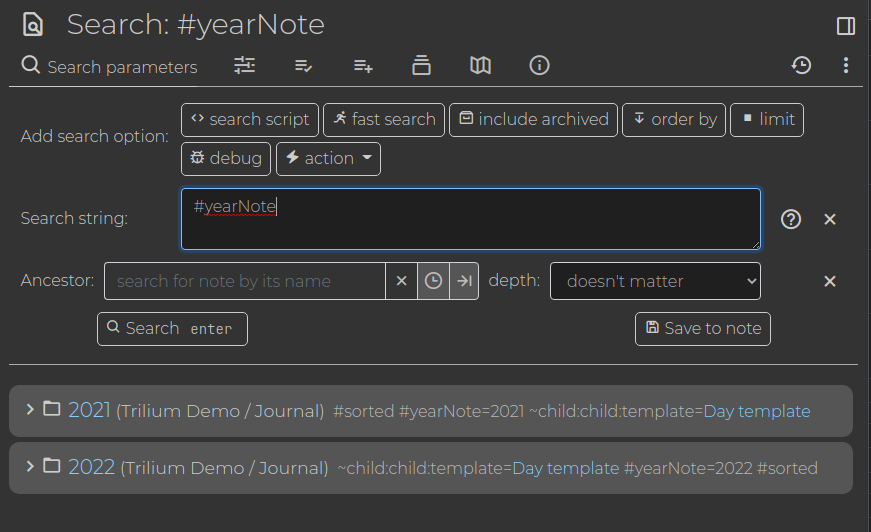The image size is (871, 532).
Task: Open the Day template link in 2021 row
Action: 757,411
